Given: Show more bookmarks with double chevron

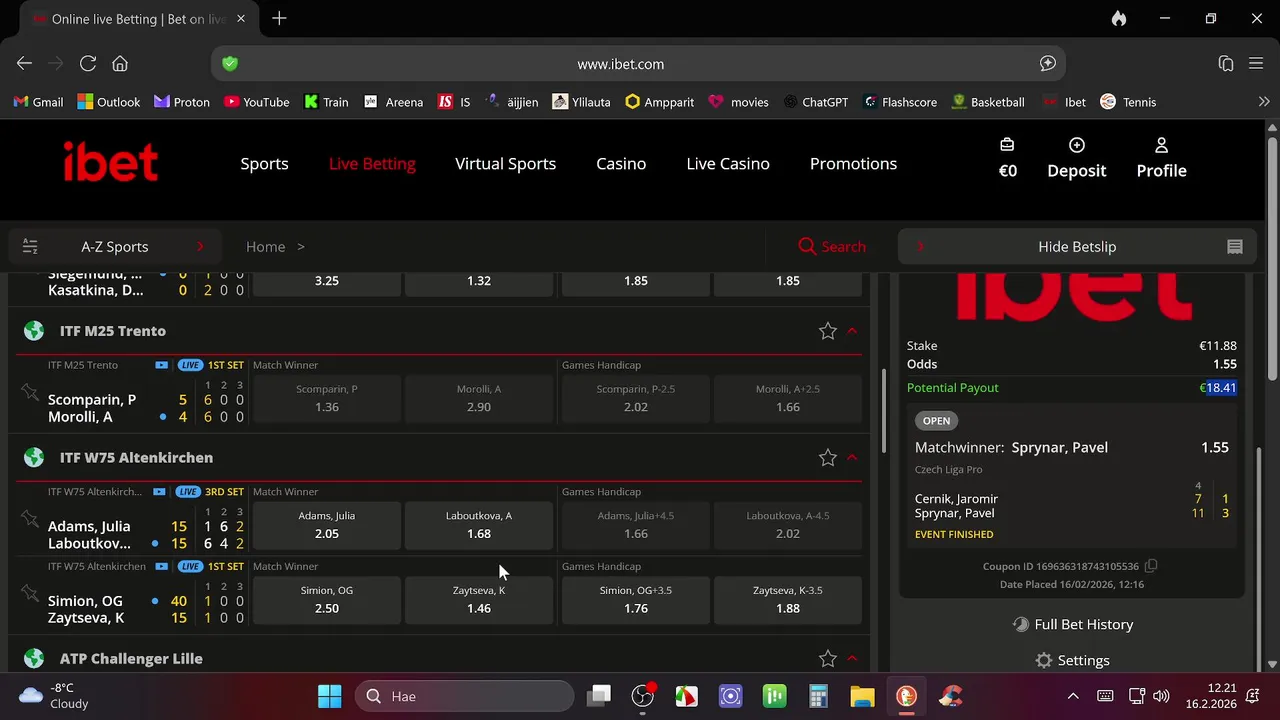Looking at the screenshot, I should 1264,102.
